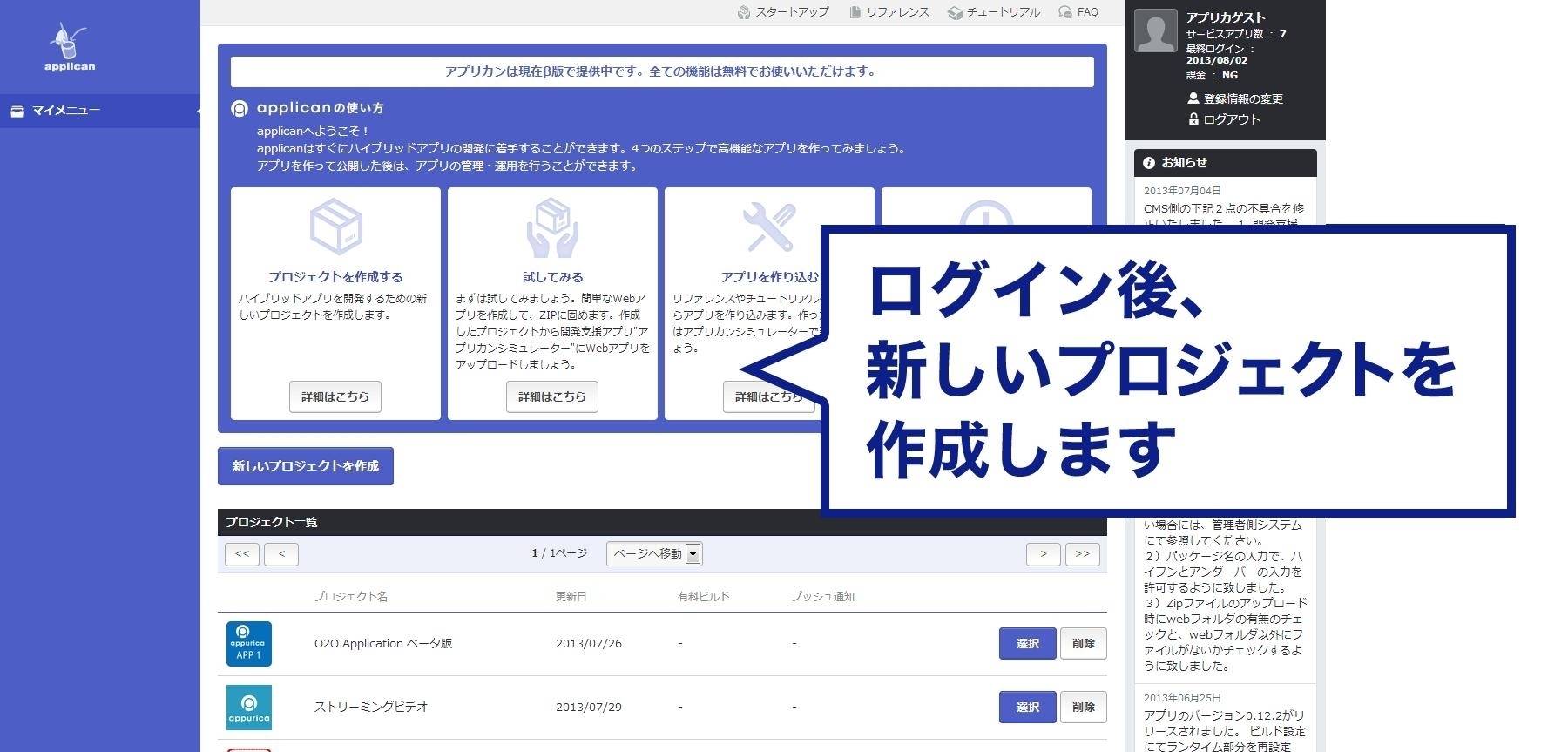Click 詳細はこちら under プロジェクトを作成する
Image resolution: width=1568 pixels, height=752 pixels.
[x=335, y=396]
